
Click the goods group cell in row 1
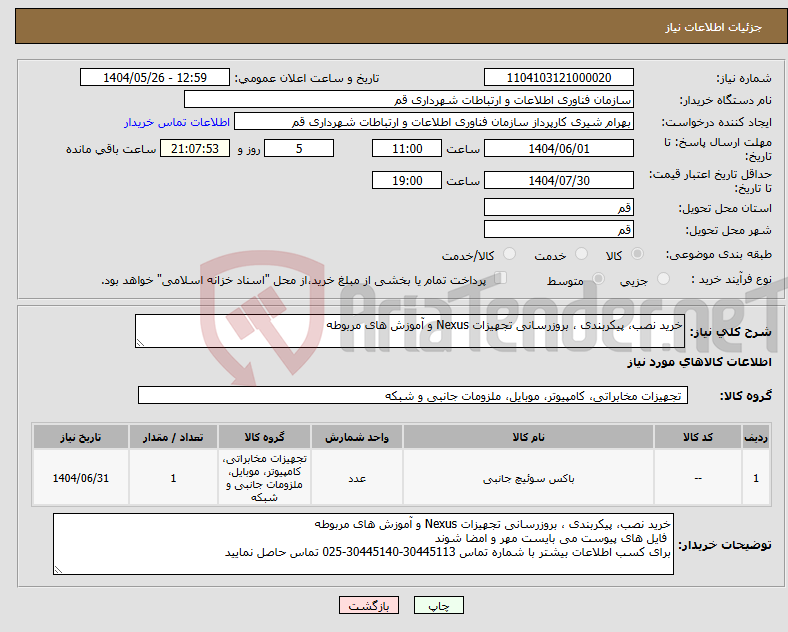tap(264, 478)
